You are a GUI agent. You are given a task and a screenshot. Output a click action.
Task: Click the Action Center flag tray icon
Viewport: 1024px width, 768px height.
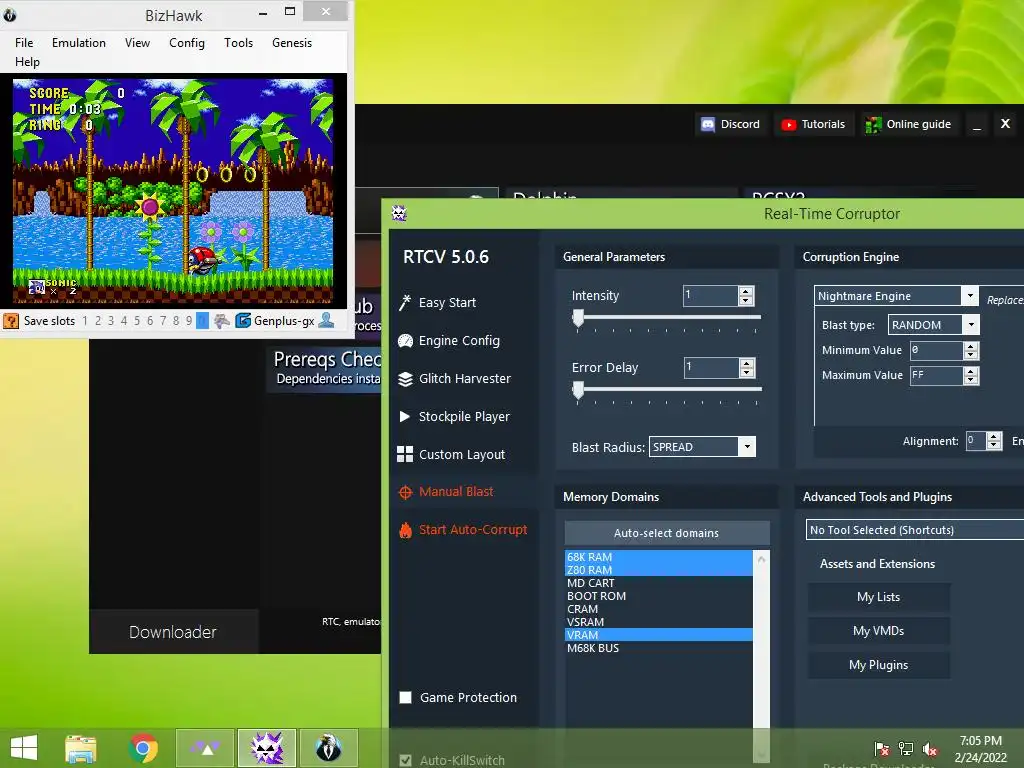[x=882, y=748]
